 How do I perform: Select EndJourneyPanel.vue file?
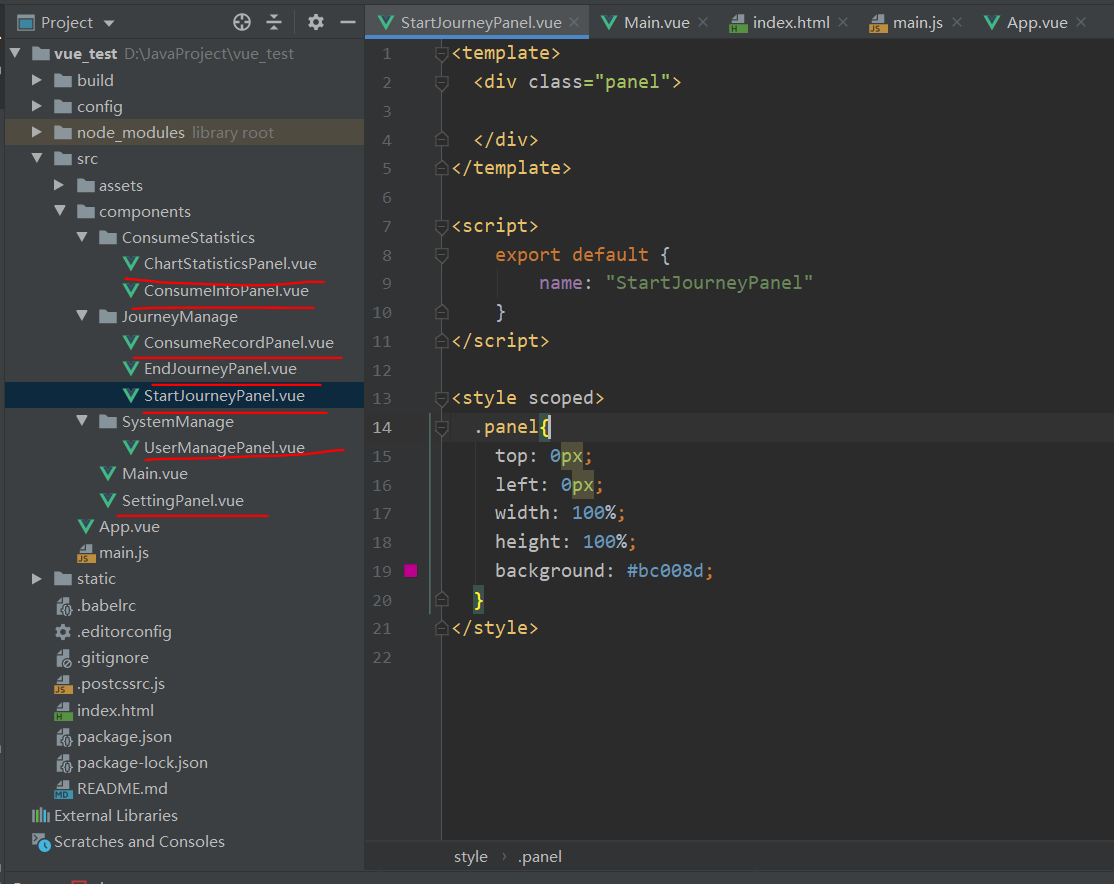pos(220,369)
